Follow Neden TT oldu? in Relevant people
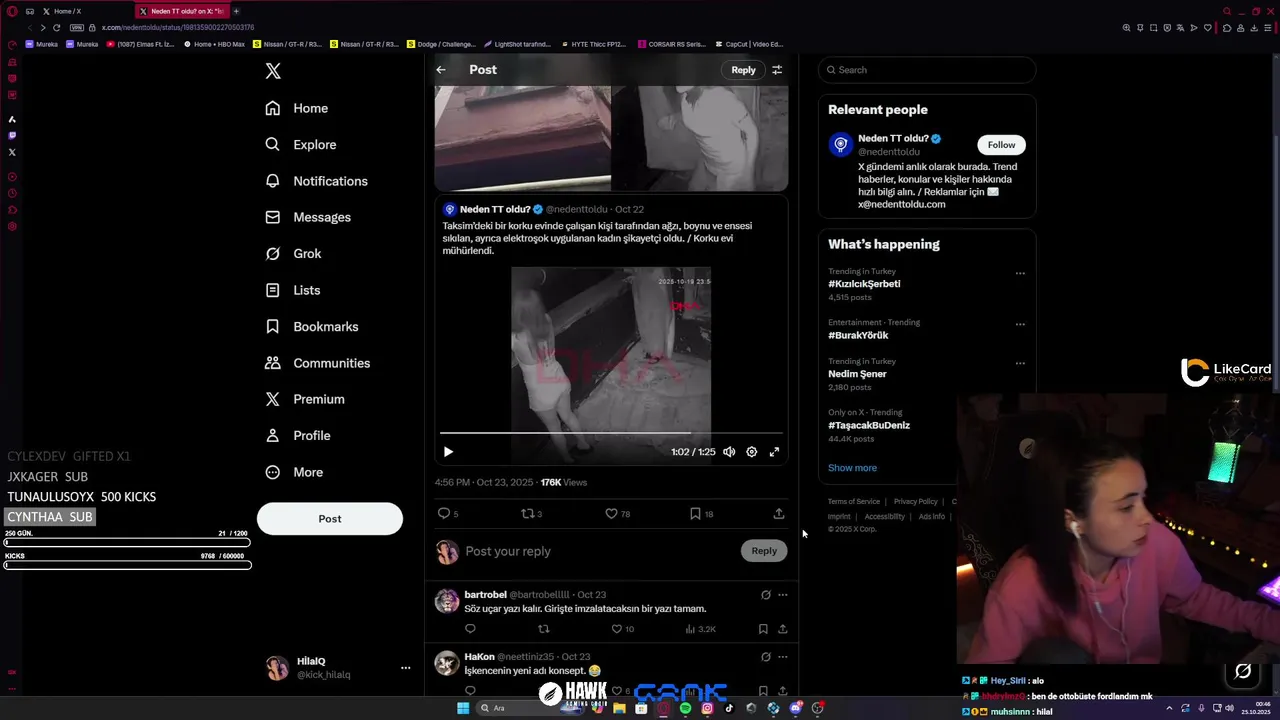Viewport: 1280px width, 720px height. [1001, 145]
